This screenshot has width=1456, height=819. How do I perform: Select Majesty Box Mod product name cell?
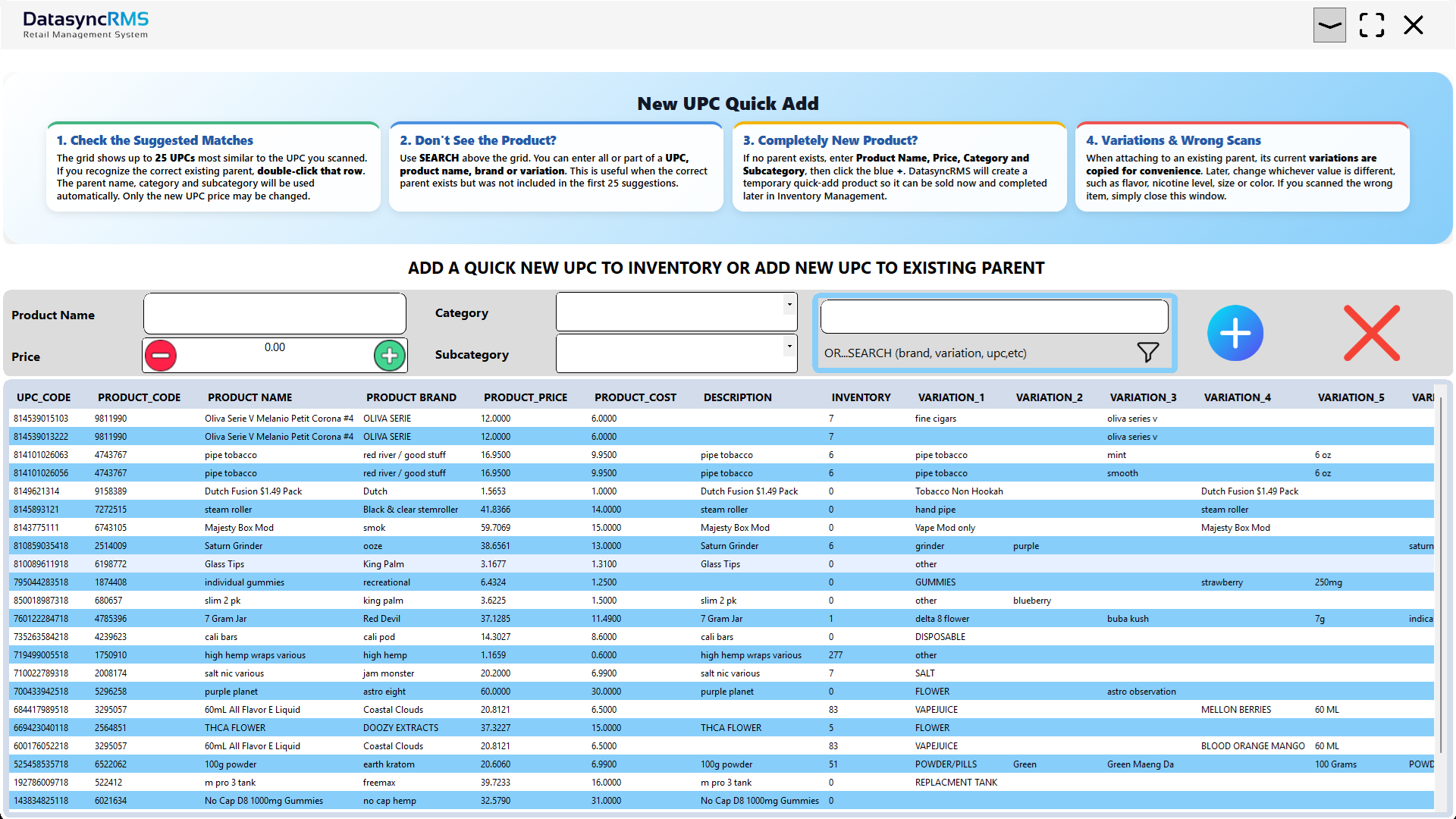coord(239,528)
